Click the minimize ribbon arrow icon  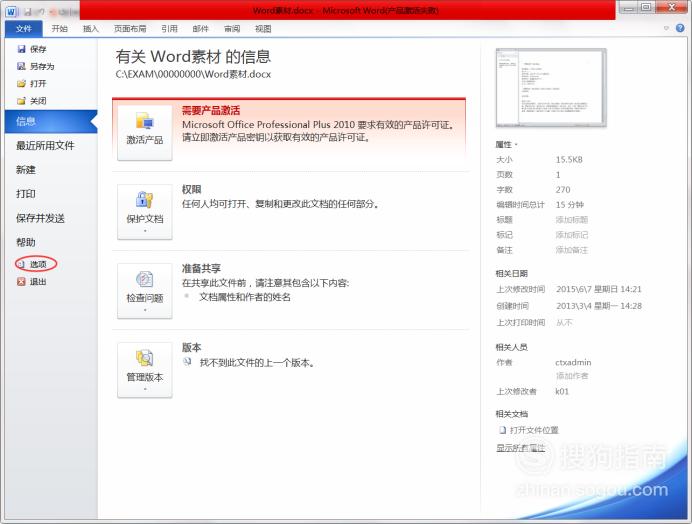pyautogui.click(x=666, y=28)
